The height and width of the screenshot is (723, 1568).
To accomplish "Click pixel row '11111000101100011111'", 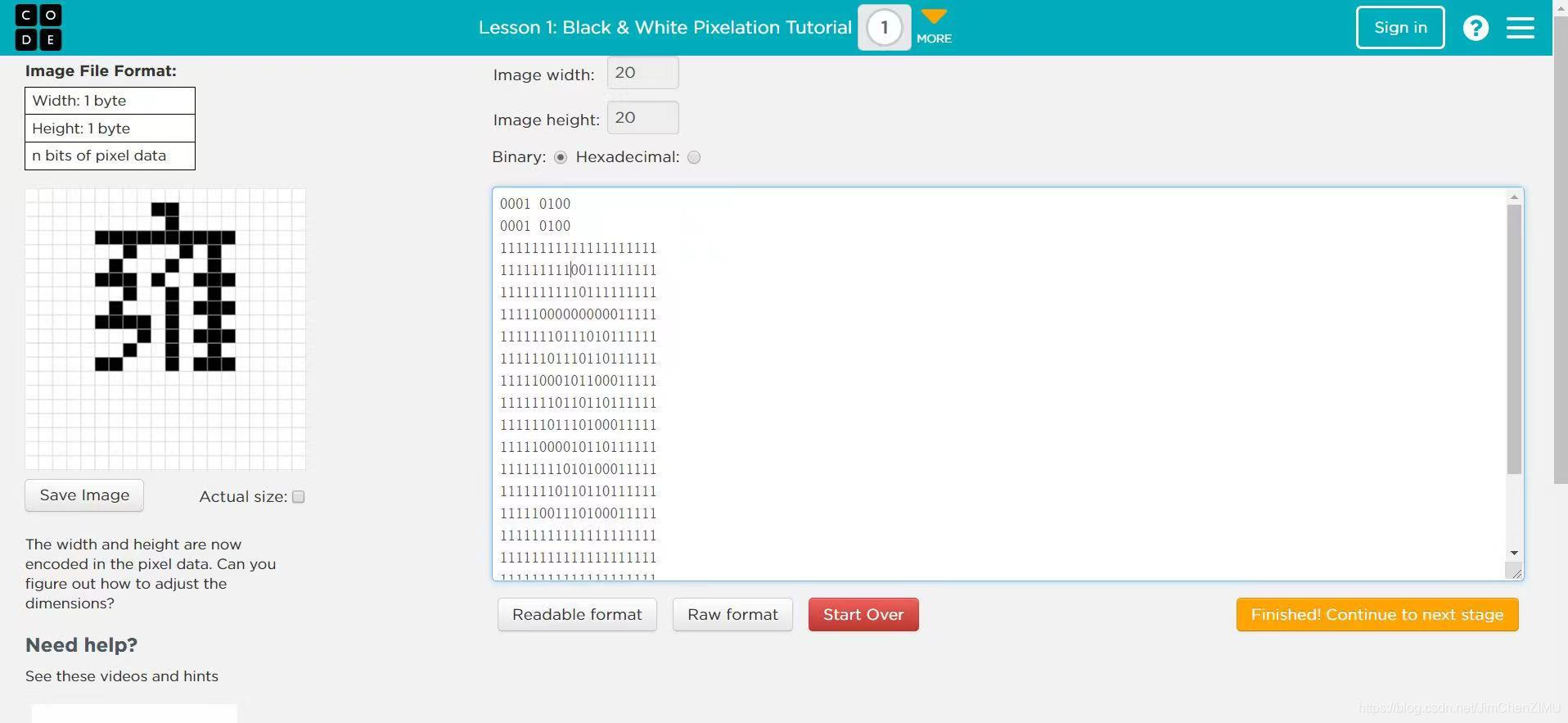I will point(579,381).
